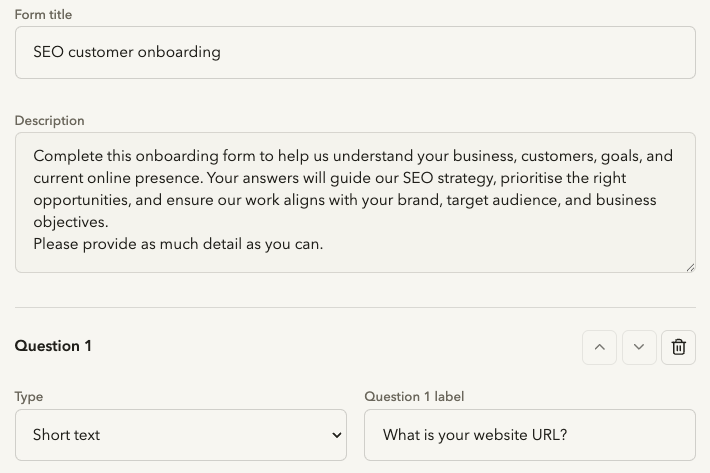Click the "Description" field label
The width and height of the screenshot is (710, 473).
(49, 121)
